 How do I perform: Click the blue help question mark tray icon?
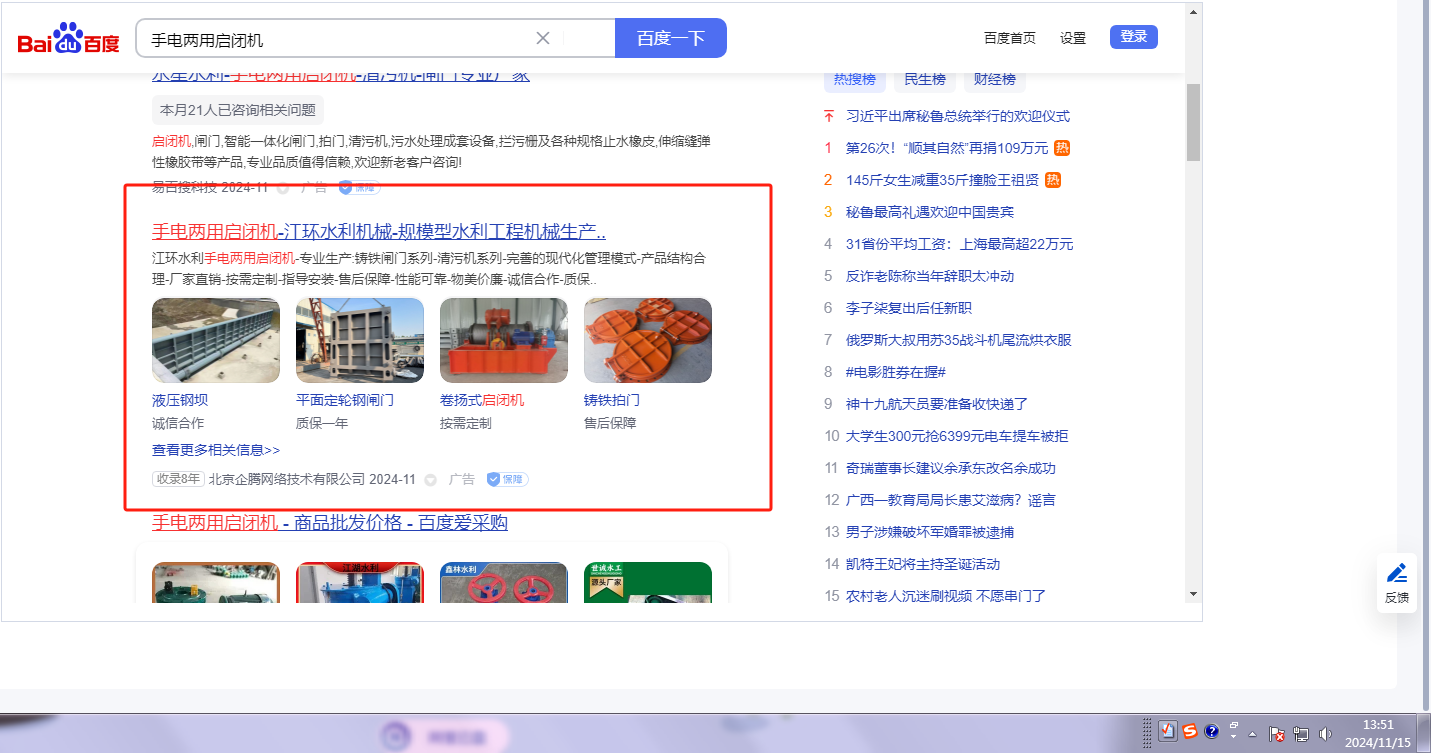pos(1211,731)
